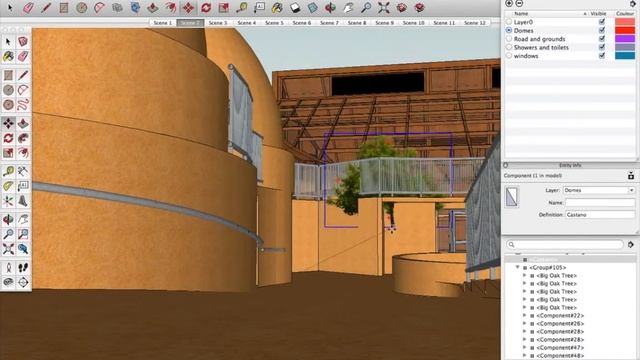Toggle visibility checkbox for Layer0
This screenshot has height=360, width=640.
(x=602, y=22)
